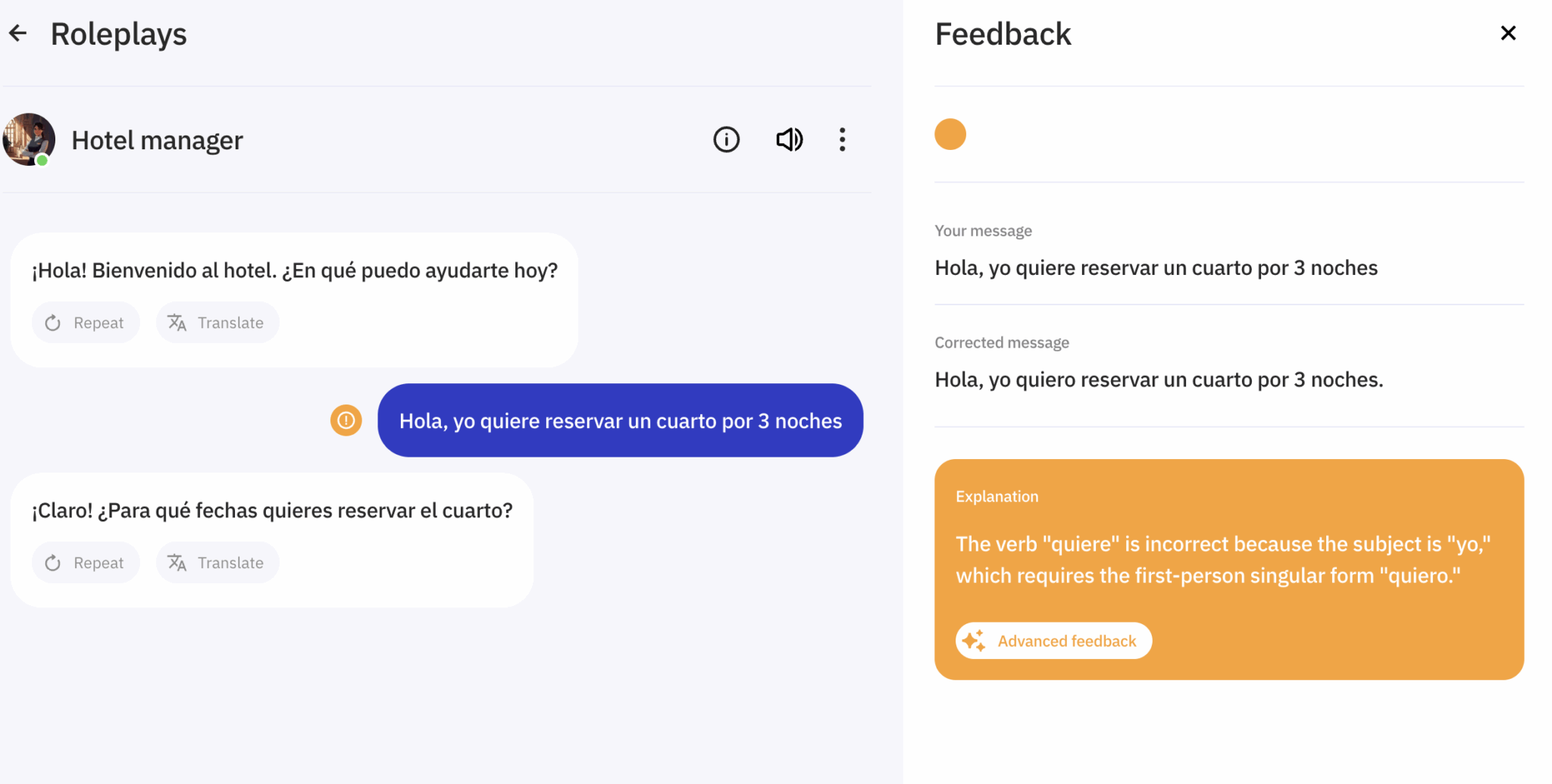The image size is (1552, 784).
Task: Translate the dates question message
Action: point(217,562)
